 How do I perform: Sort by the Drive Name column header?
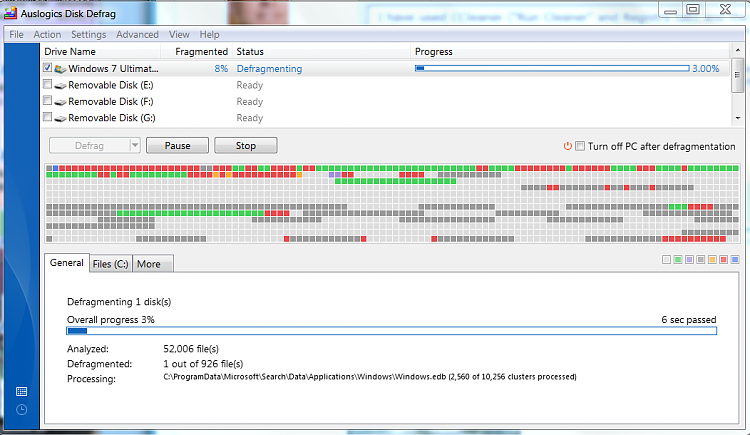point(100,52)
